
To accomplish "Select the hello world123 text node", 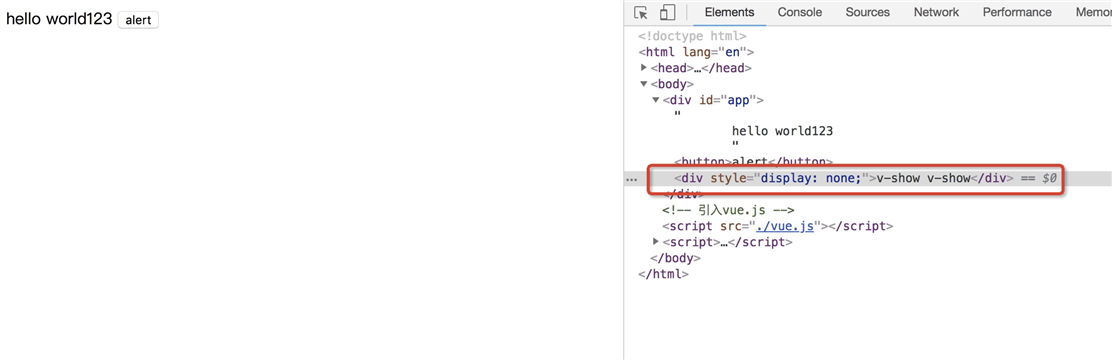I will (x=782, y=131).
